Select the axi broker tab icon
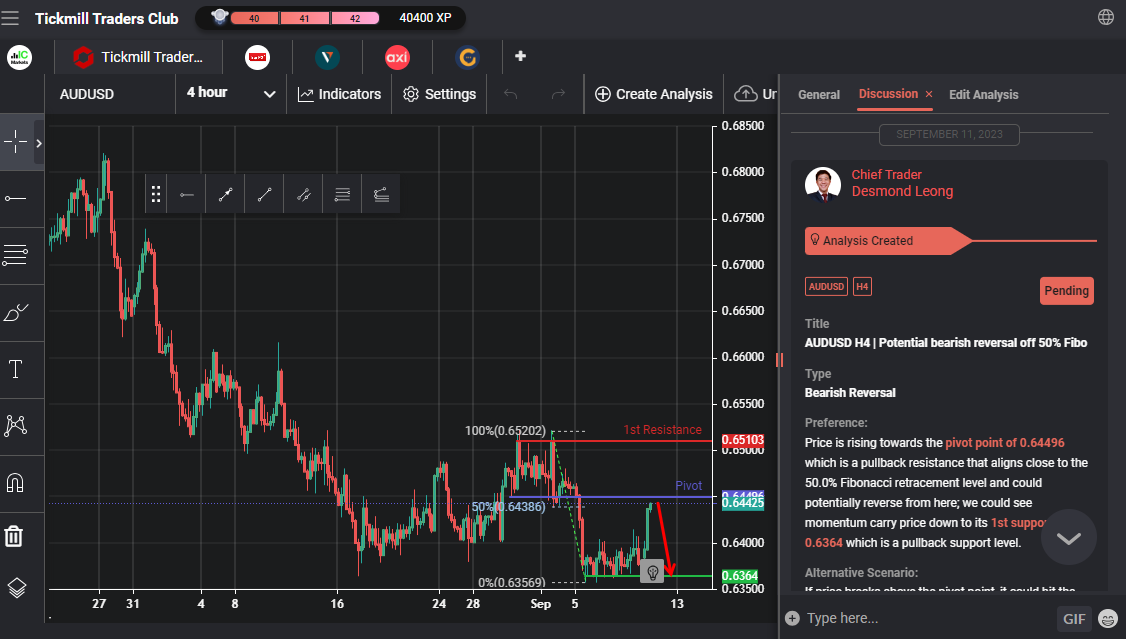 (x=397, y=57)
